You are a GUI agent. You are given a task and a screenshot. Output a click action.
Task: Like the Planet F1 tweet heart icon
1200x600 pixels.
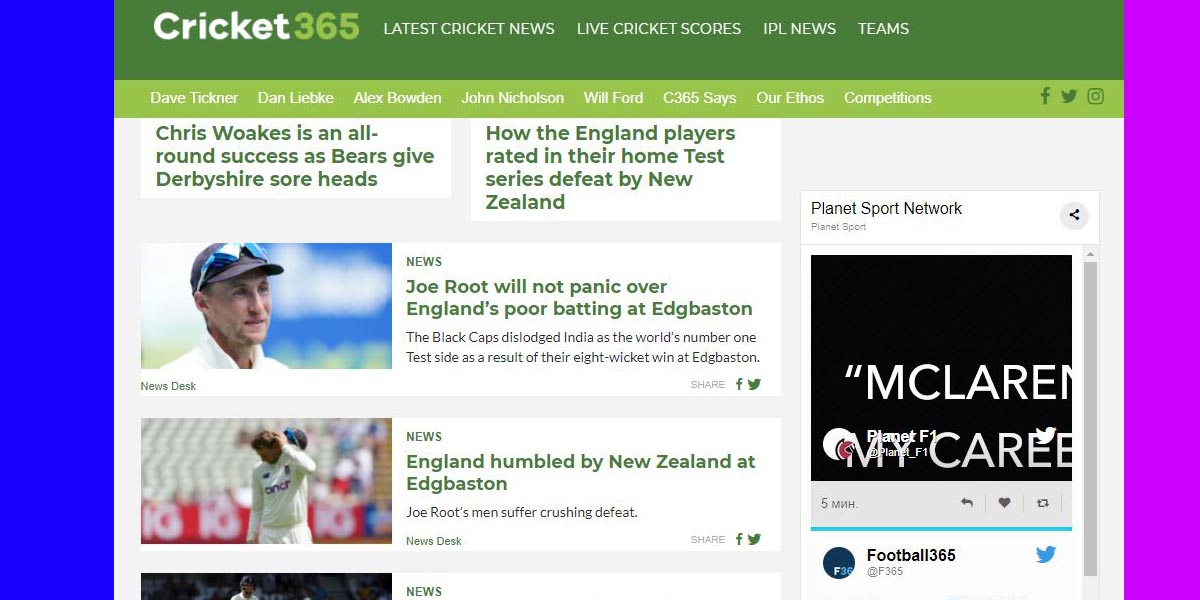click(x=1004, y=503)
